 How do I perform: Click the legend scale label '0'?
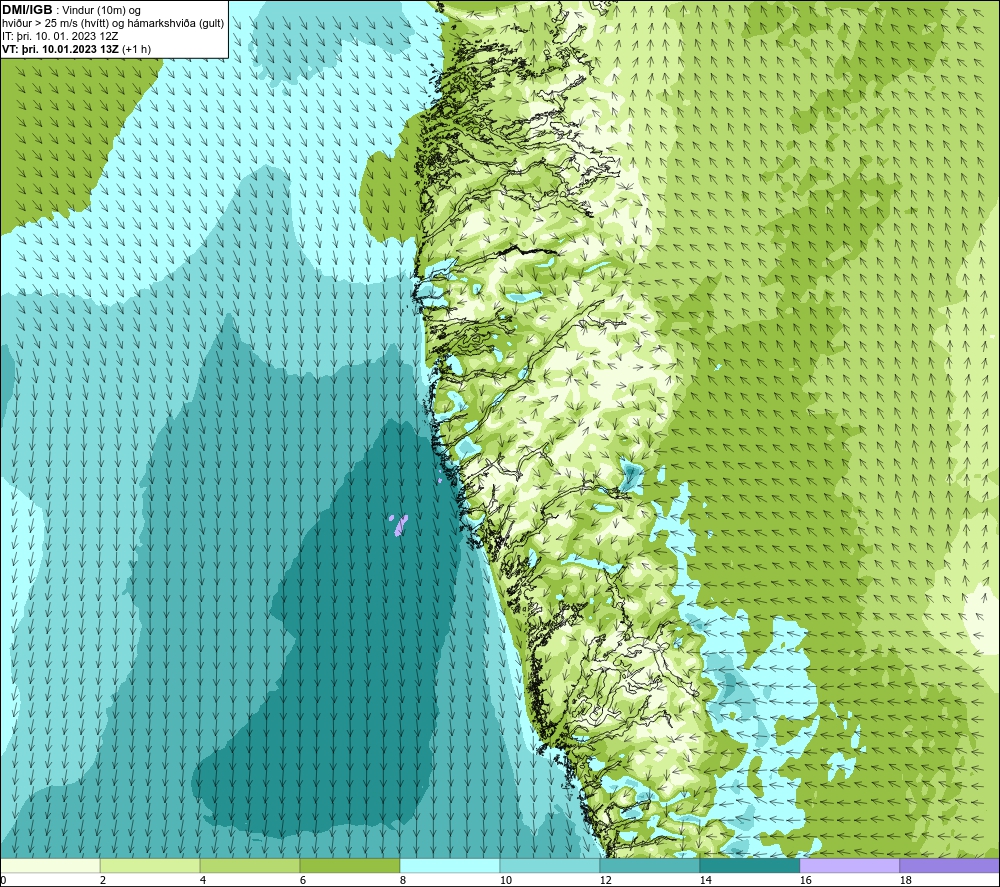click(3, 880)
